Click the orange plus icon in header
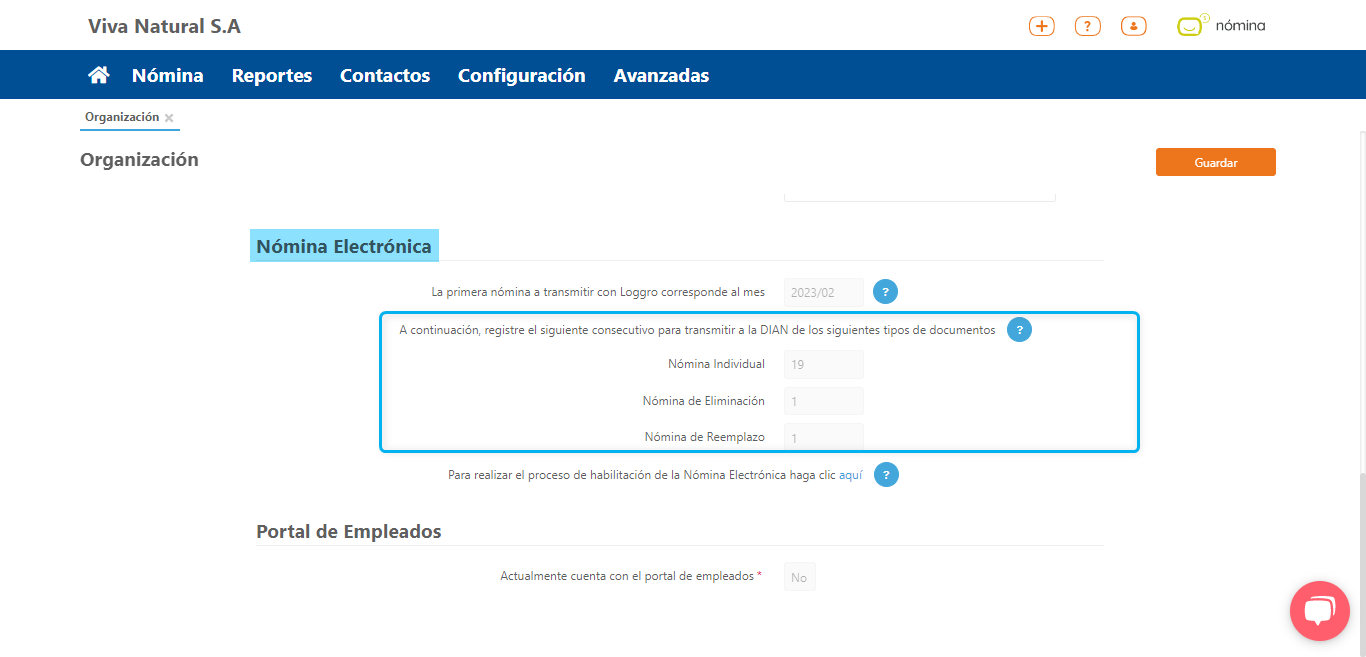The width and height of the screenshot is (1366, 657). coord(1041,27)
